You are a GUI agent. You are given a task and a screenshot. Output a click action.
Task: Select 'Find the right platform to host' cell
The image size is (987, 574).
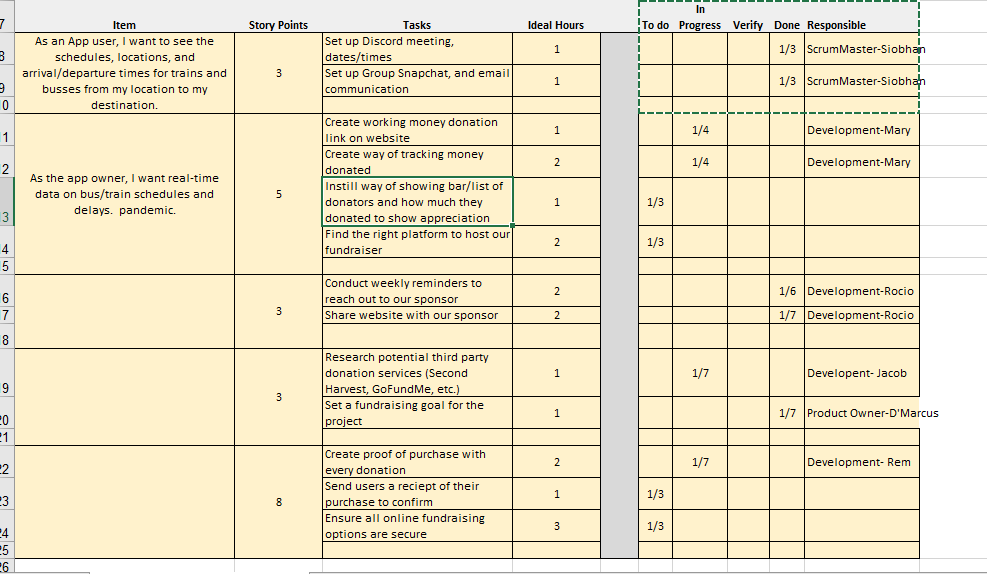(x=417, y=242)
